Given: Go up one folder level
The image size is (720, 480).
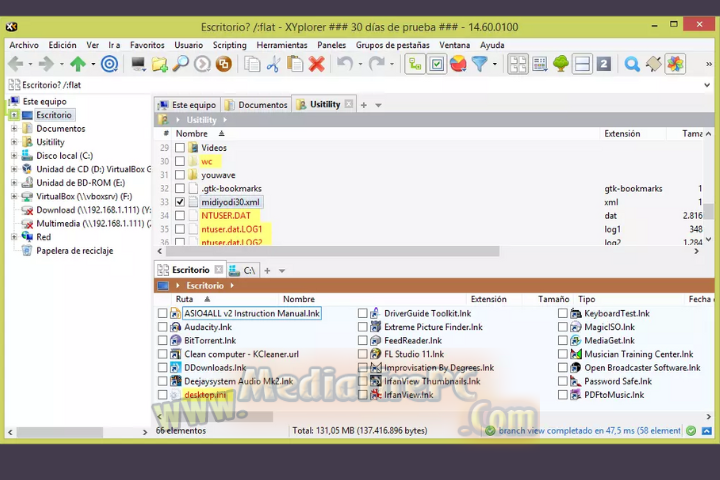Looking at the screenshot, I should click(78, 64).
